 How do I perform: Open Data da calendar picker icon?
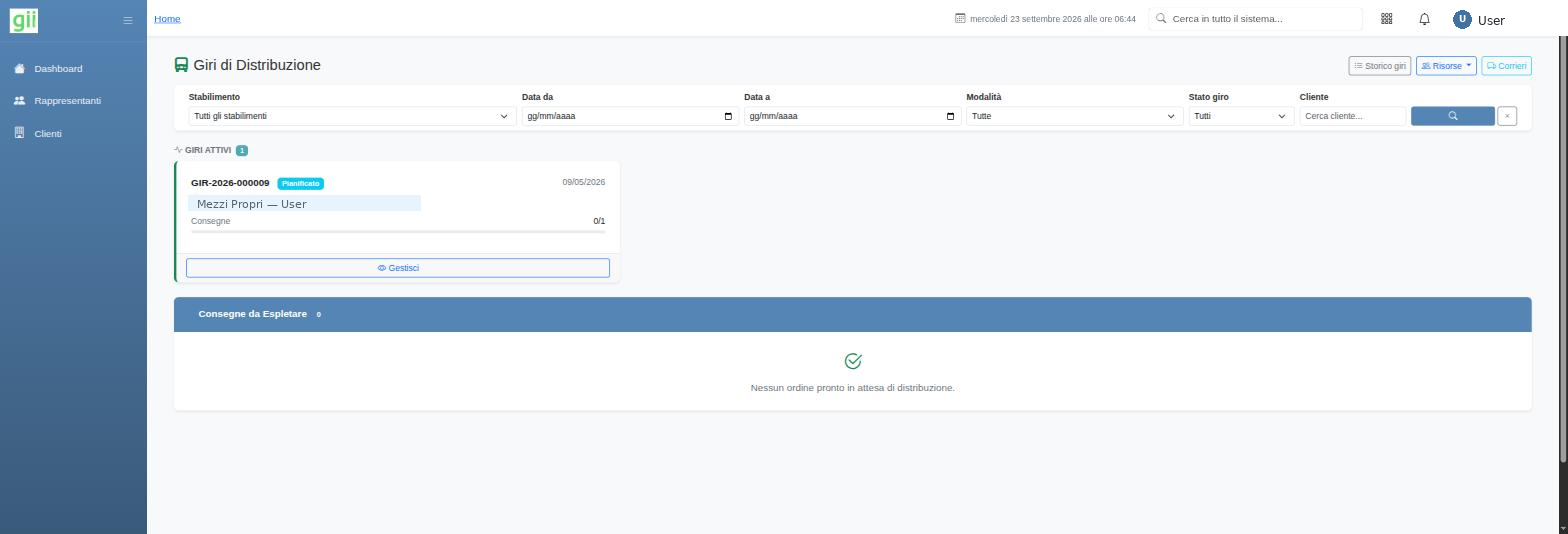coord(728,116)
